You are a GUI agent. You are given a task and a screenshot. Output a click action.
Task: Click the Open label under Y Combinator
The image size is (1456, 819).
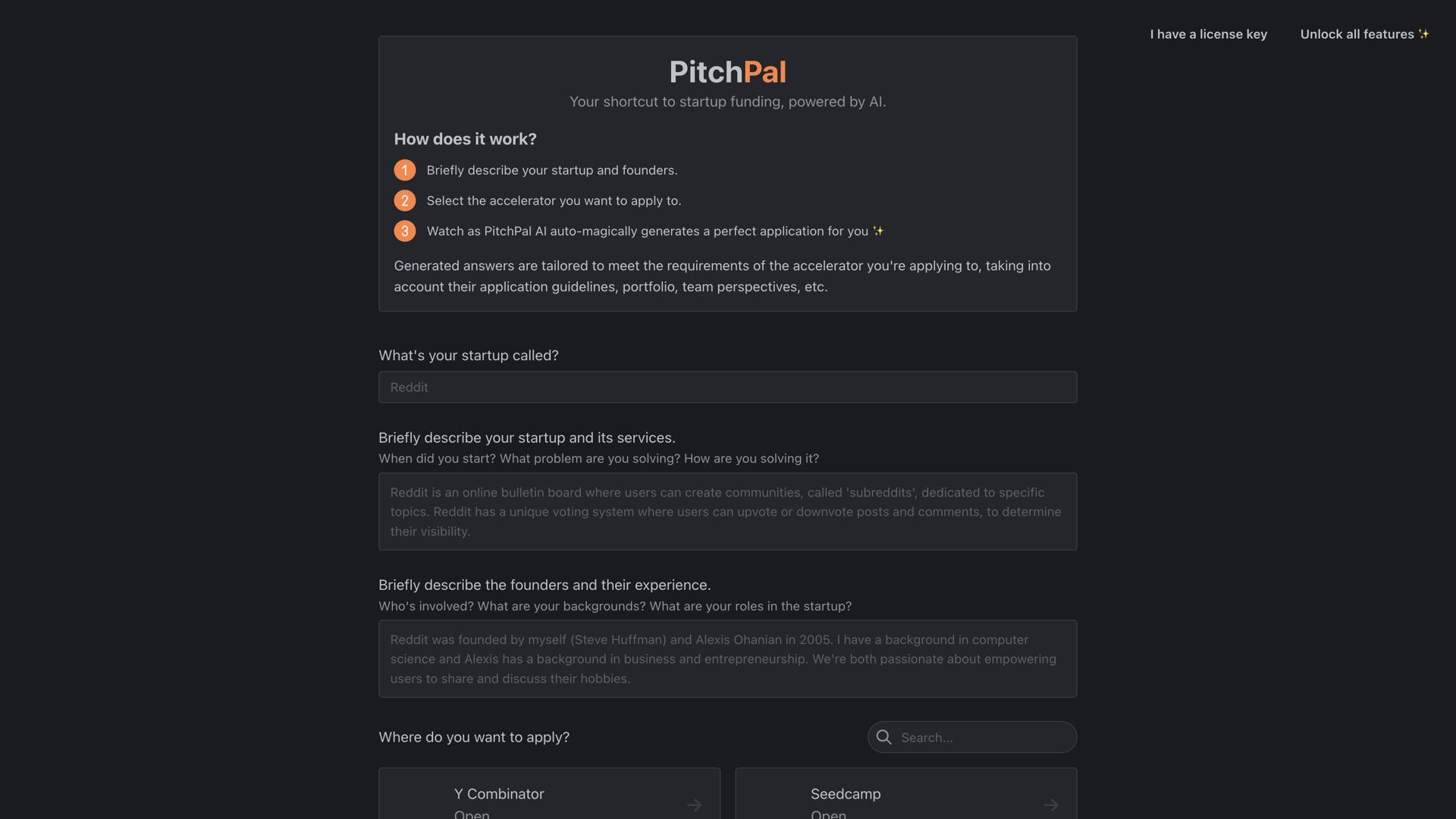(471, 814)
